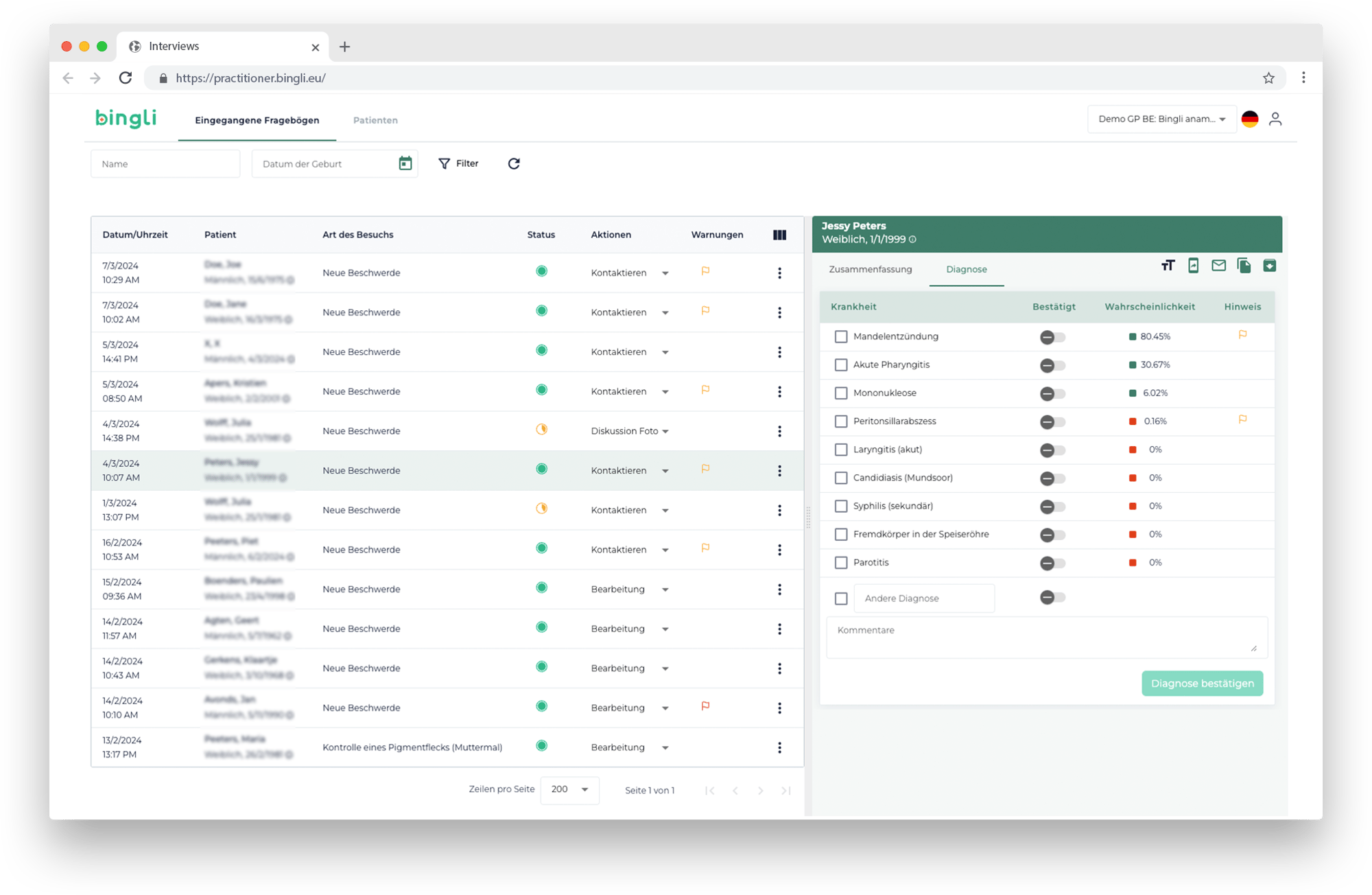Click red probability swatch for Peritonsillarabszess

coord(1133,421)
